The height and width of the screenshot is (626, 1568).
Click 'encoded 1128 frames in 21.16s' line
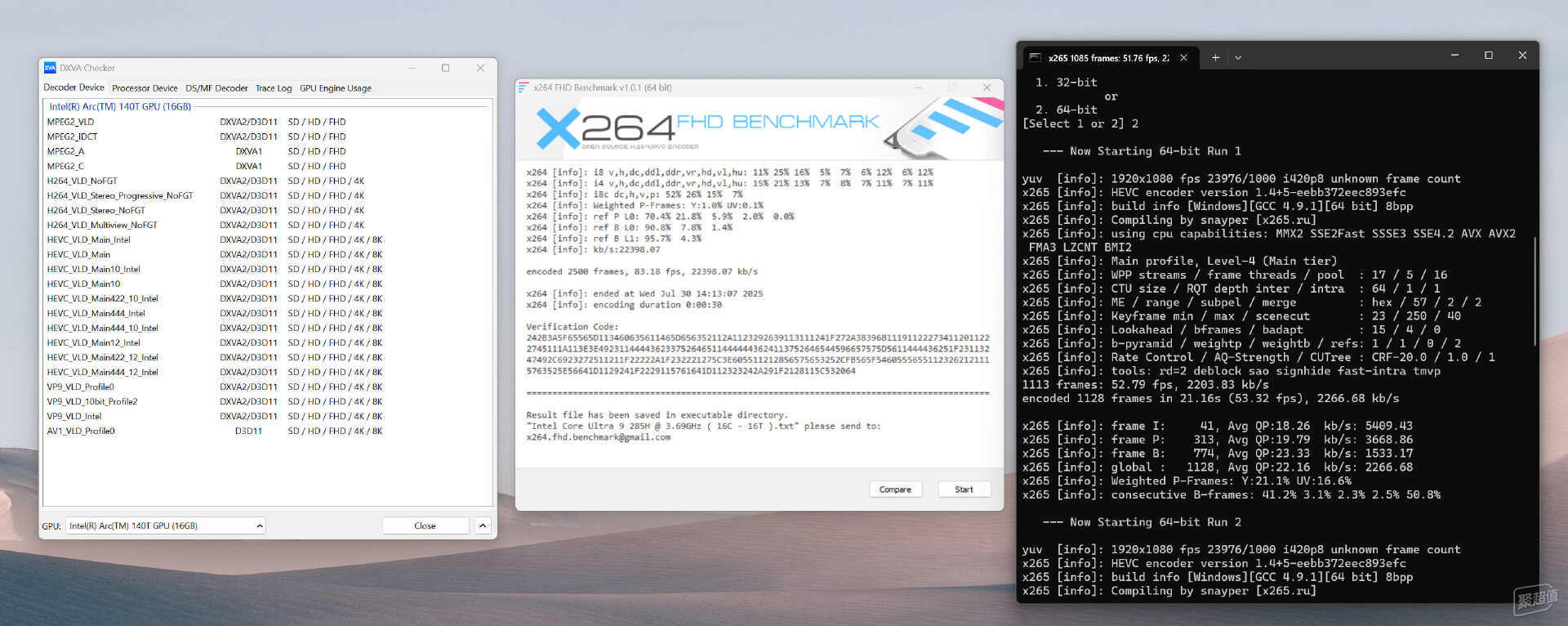coord(1210,399)
